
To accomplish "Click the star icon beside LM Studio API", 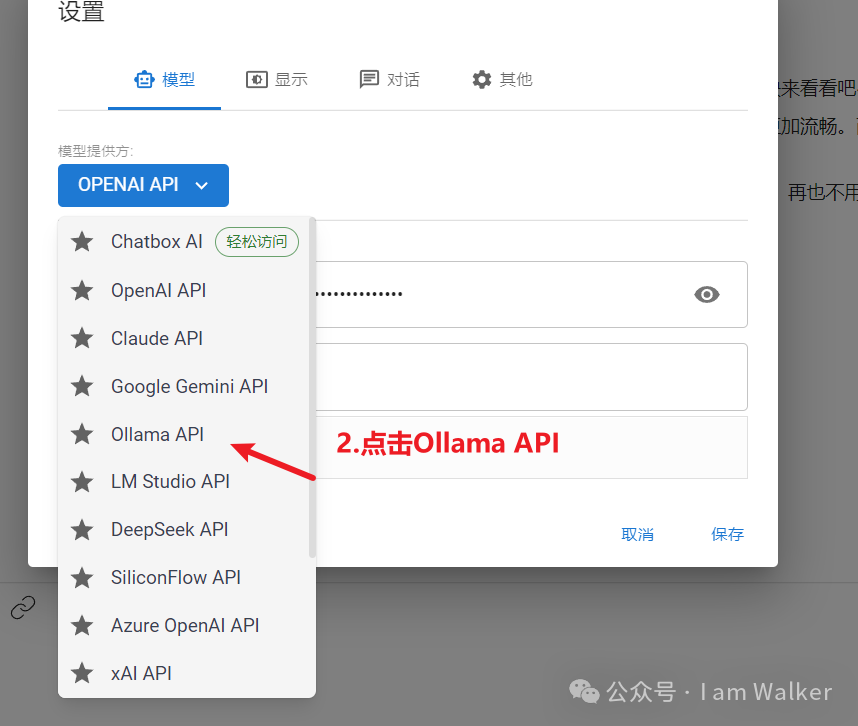I will pyautogui.click(x=82, y=482).
